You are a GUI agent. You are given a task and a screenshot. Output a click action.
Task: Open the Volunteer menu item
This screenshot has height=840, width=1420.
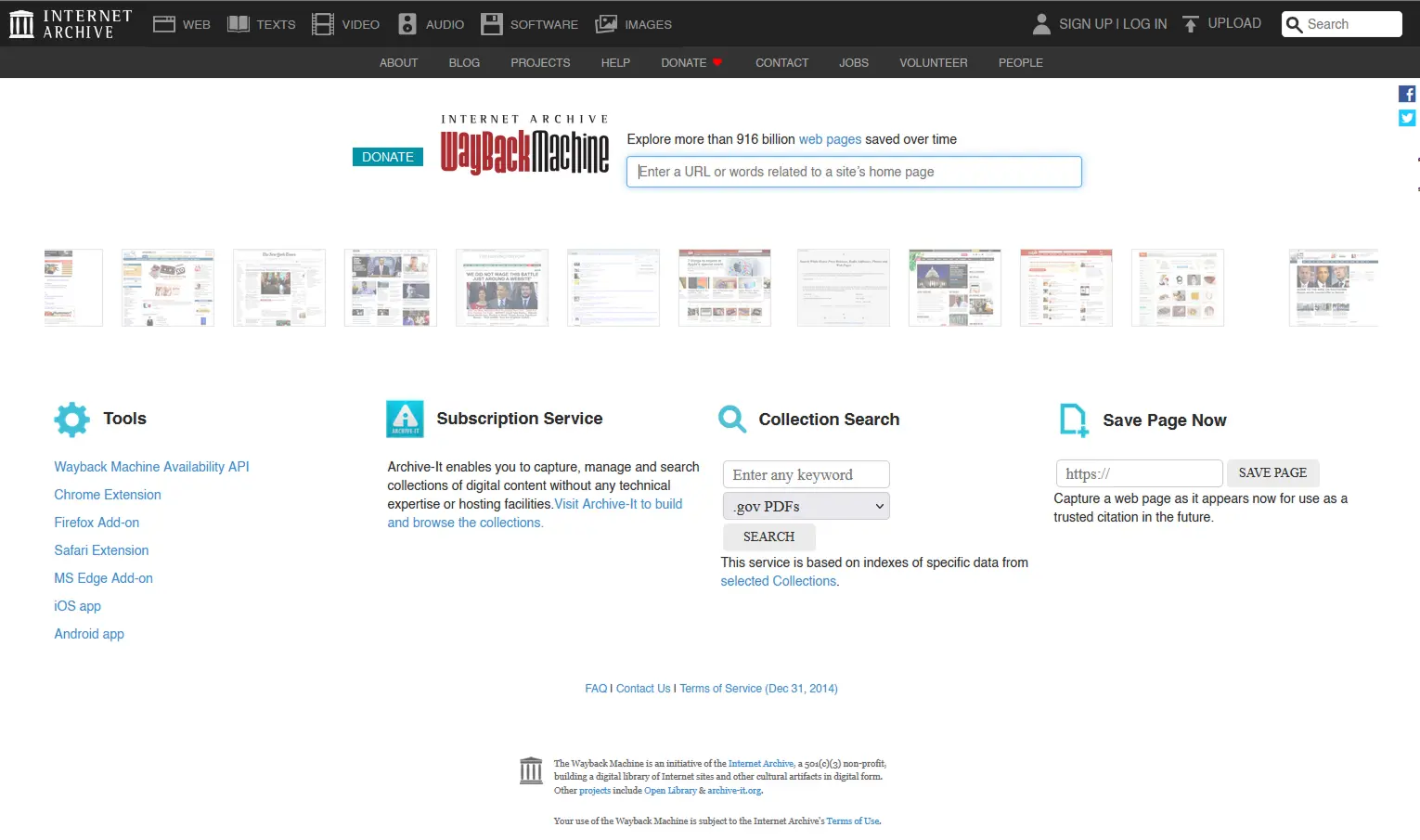pos(933,63)
